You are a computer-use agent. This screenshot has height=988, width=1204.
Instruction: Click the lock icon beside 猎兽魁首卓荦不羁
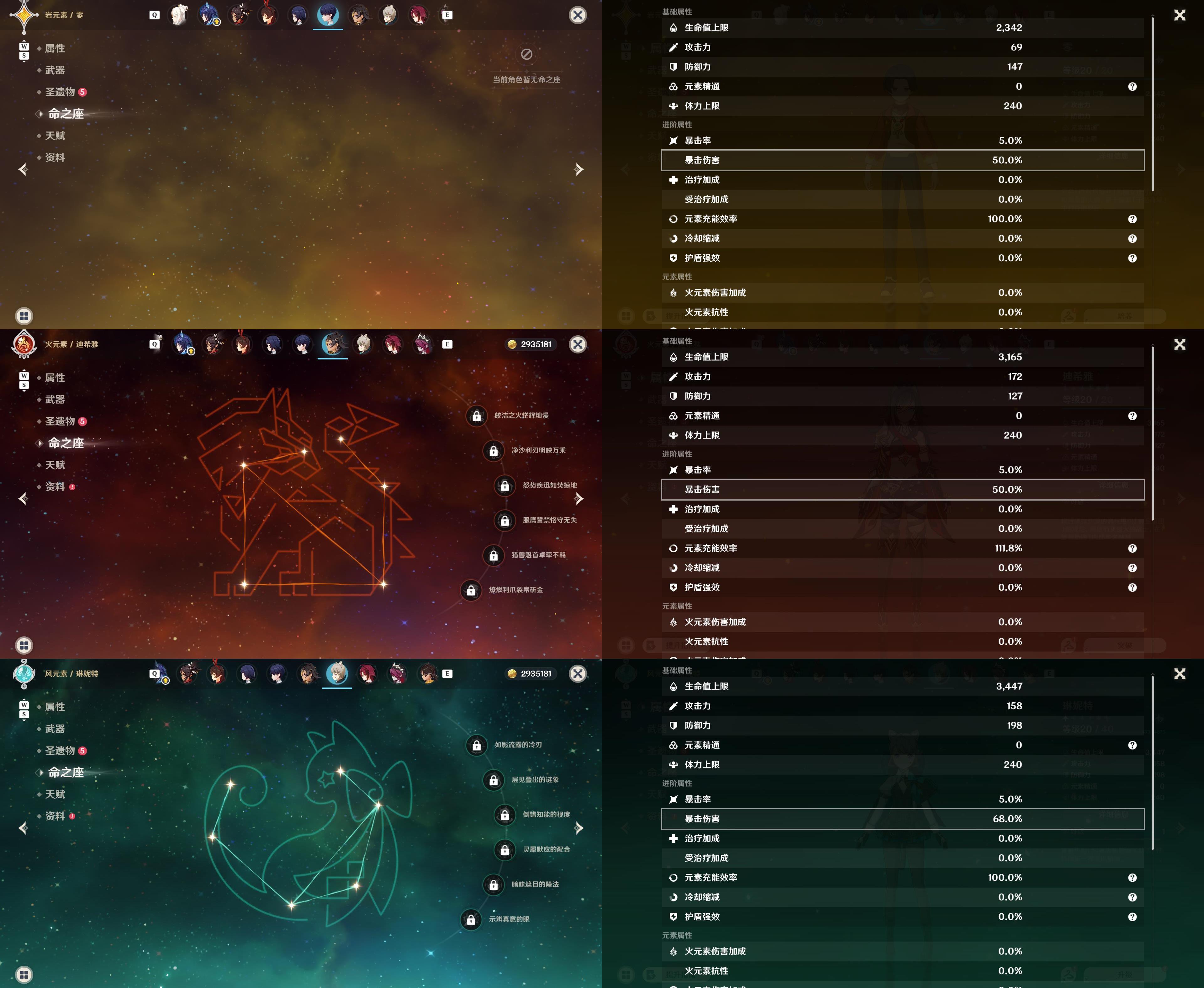tap(493, 555)
